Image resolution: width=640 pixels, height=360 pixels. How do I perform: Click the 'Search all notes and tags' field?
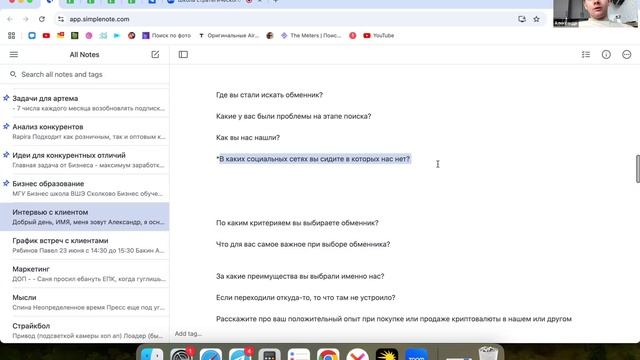click(84, 74)
